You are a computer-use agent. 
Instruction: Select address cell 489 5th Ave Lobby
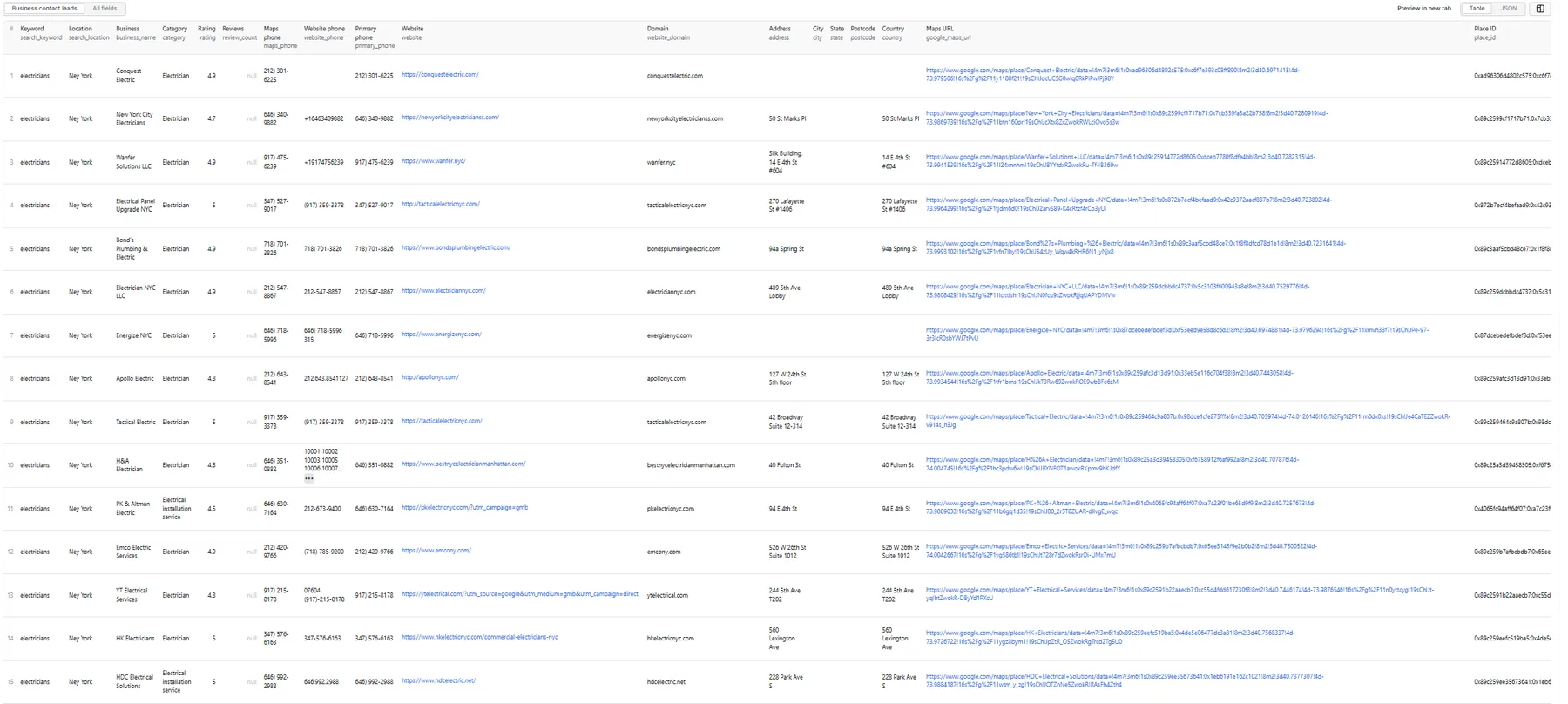point(784,292)
